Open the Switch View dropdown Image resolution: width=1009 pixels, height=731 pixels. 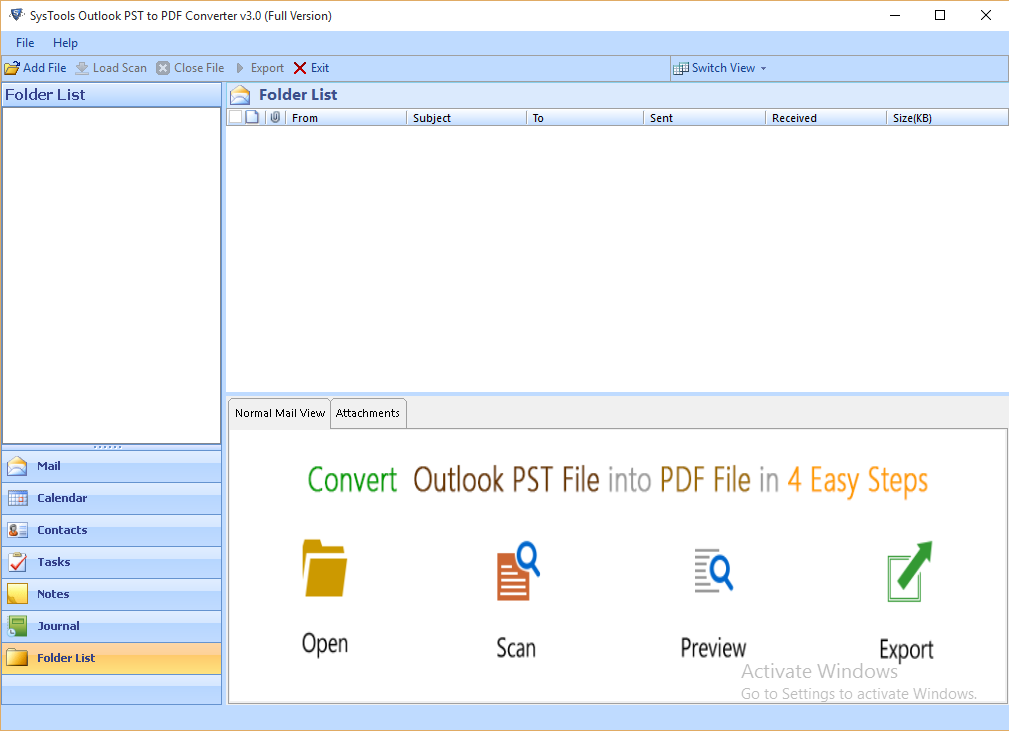(x=720, y=67)
